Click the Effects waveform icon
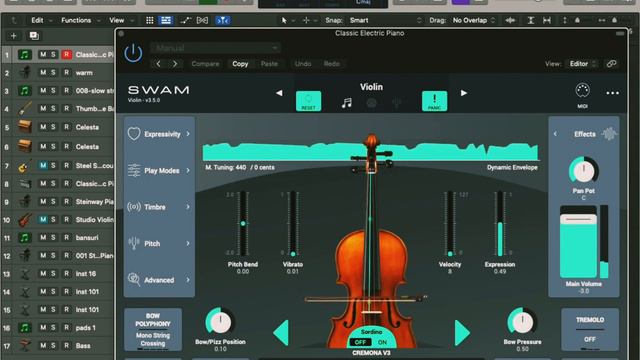 (609, 134)
